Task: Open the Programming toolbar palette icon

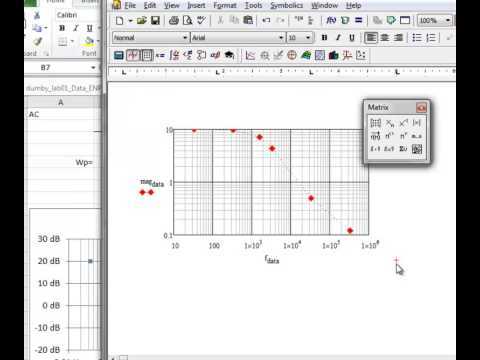Action: (x=202, y=55)
